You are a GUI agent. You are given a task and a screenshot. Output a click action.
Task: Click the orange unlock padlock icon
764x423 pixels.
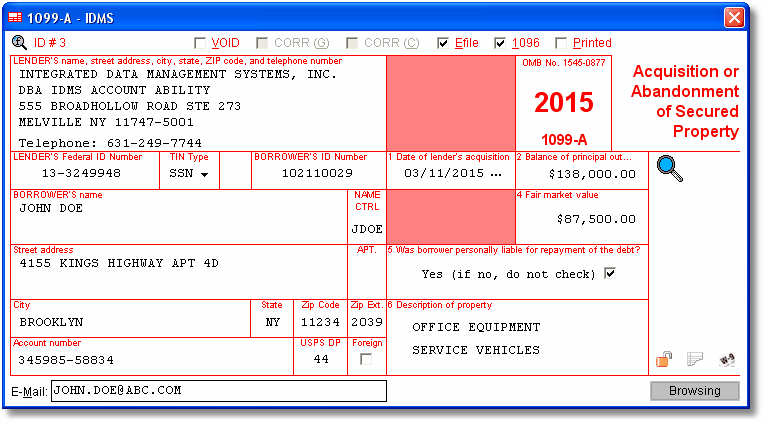(664, 358)
